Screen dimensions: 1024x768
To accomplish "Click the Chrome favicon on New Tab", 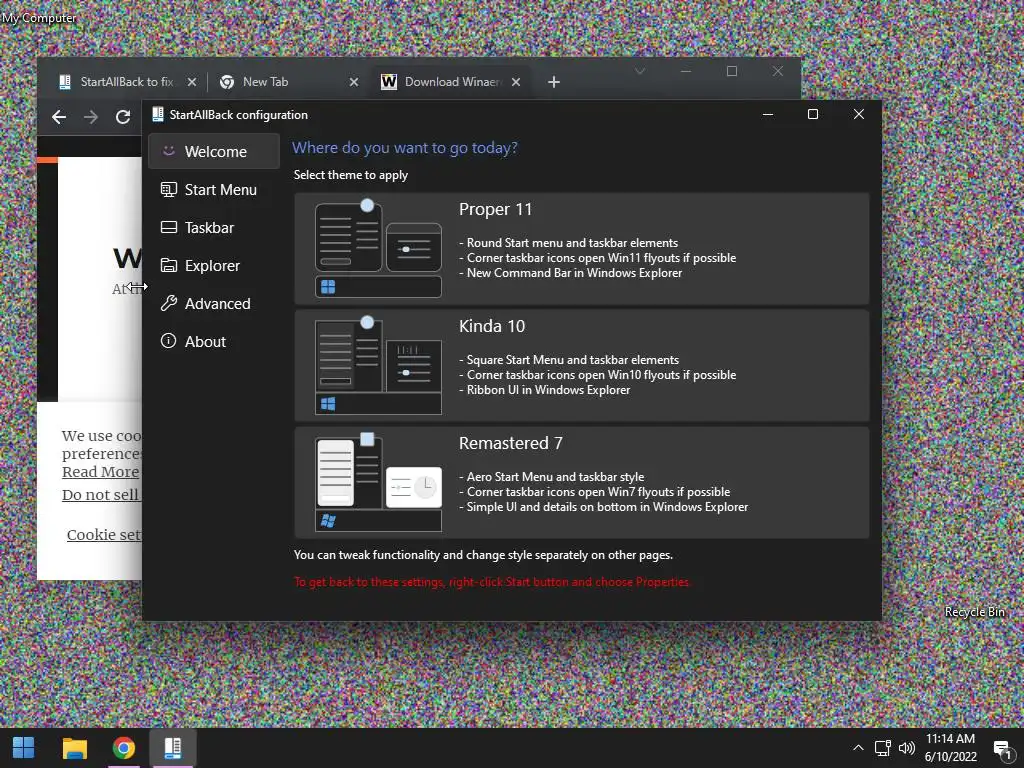I will click(227, 82).
